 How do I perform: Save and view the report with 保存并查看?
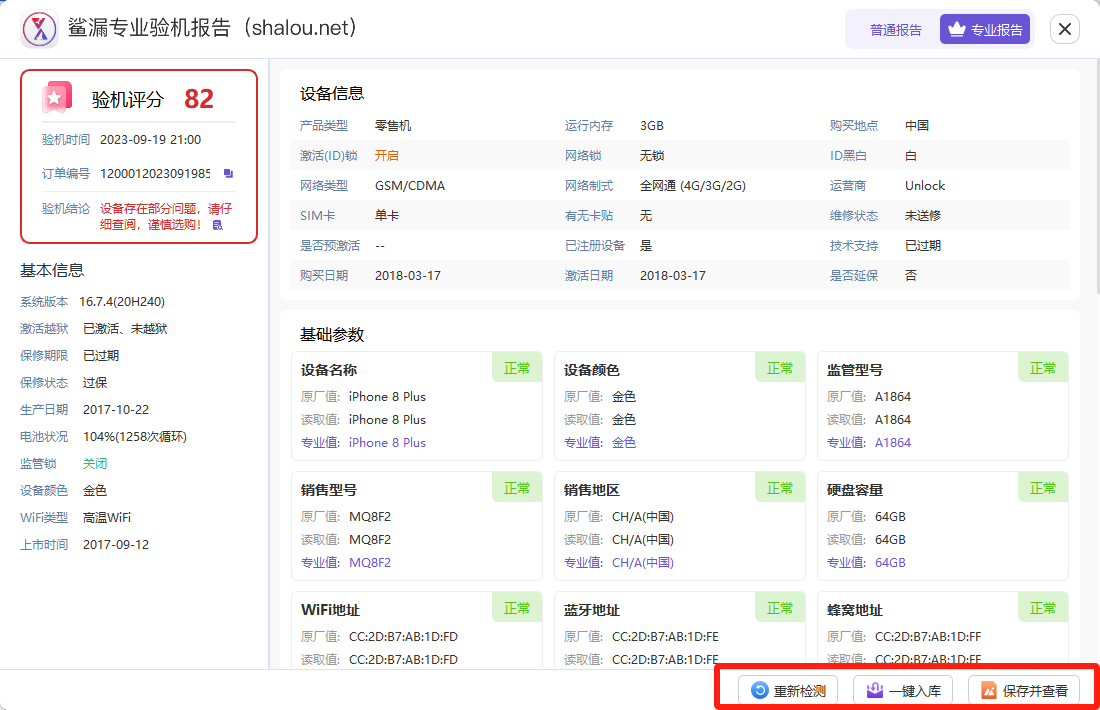click(1024, 690)
